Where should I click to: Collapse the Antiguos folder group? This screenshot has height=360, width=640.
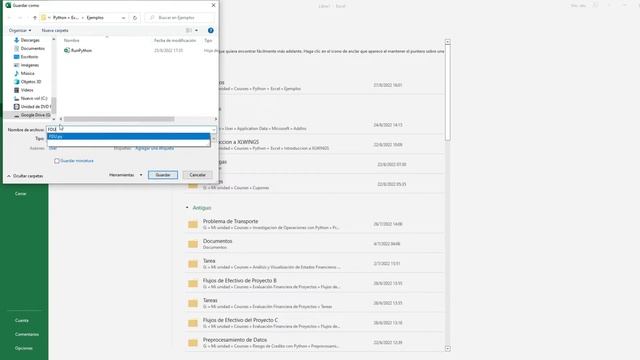187,208
